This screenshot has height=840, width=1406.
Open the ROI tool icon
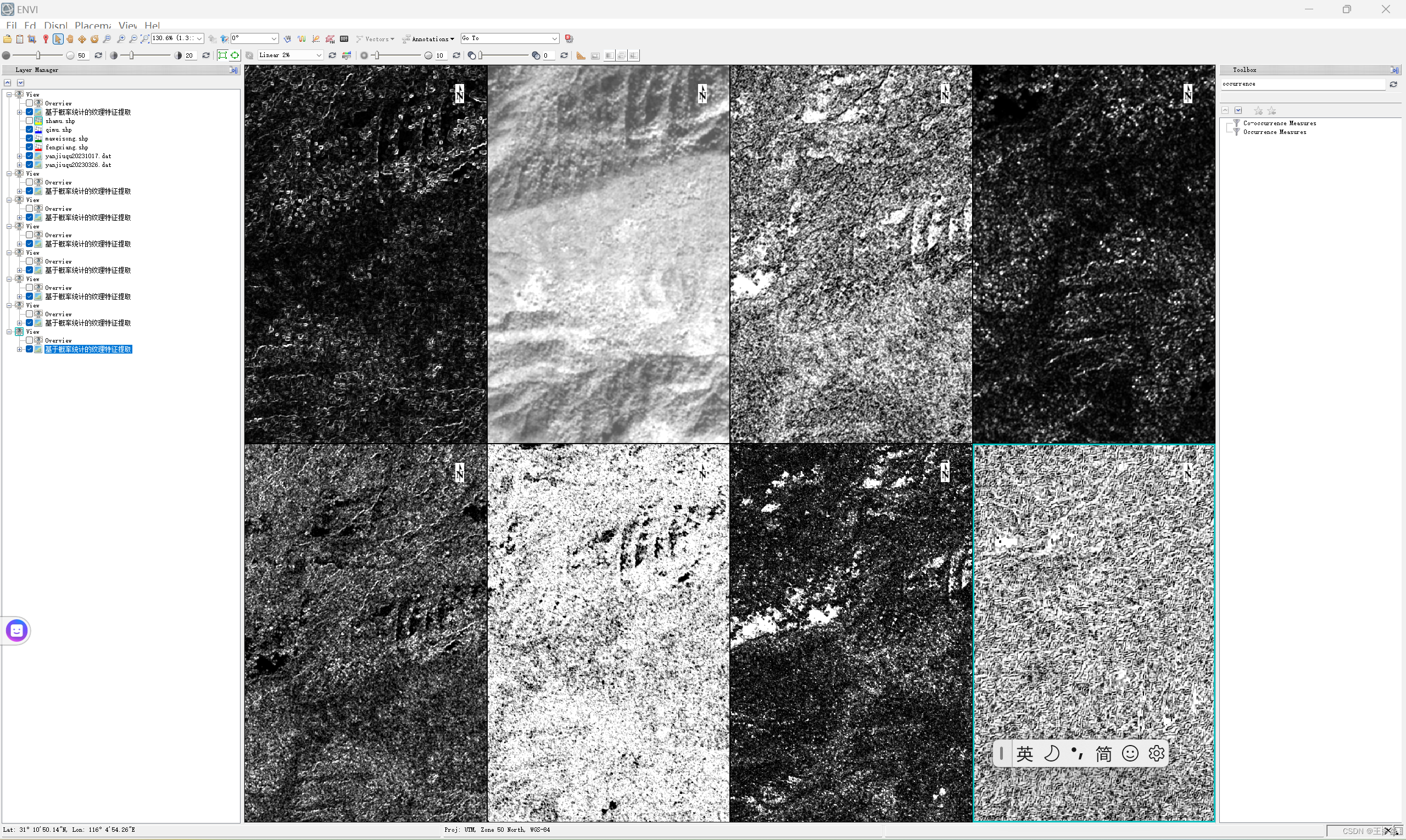coord(330,39)
